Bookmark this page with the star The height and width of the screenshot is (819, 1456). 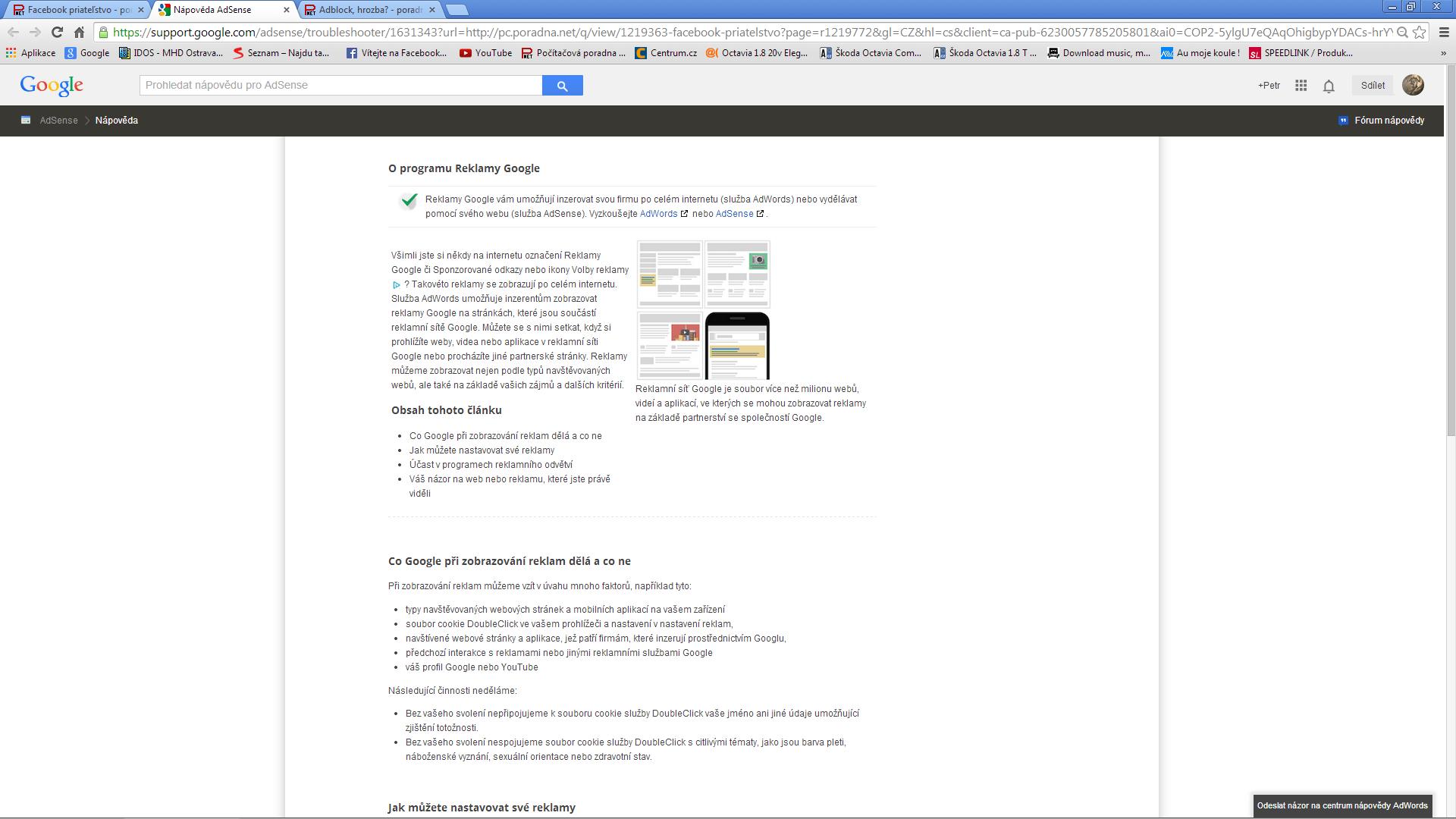click(1419, 32)
